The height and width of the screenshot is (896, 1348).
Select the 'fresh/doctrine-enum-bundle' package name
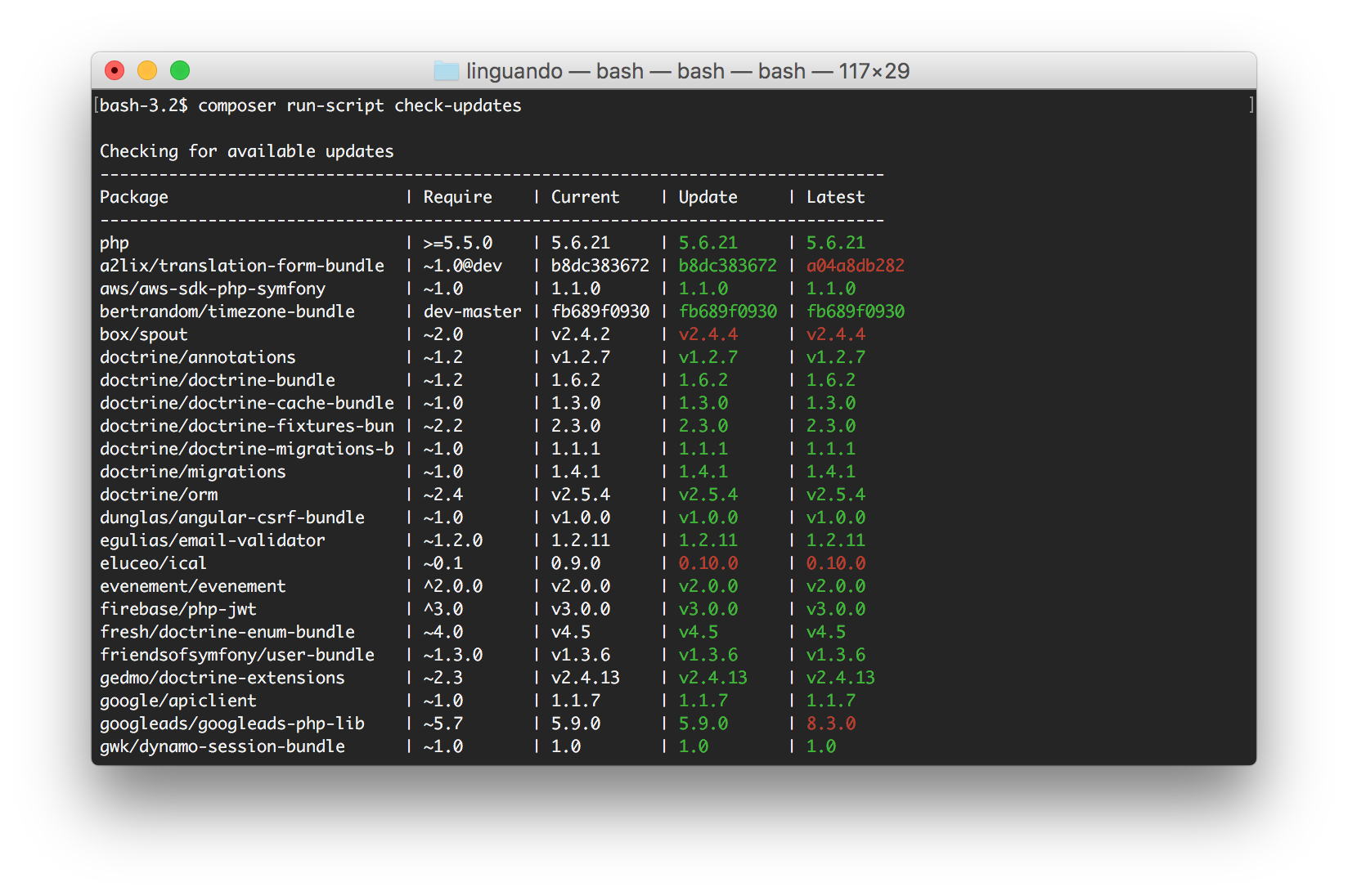(227, 632)
